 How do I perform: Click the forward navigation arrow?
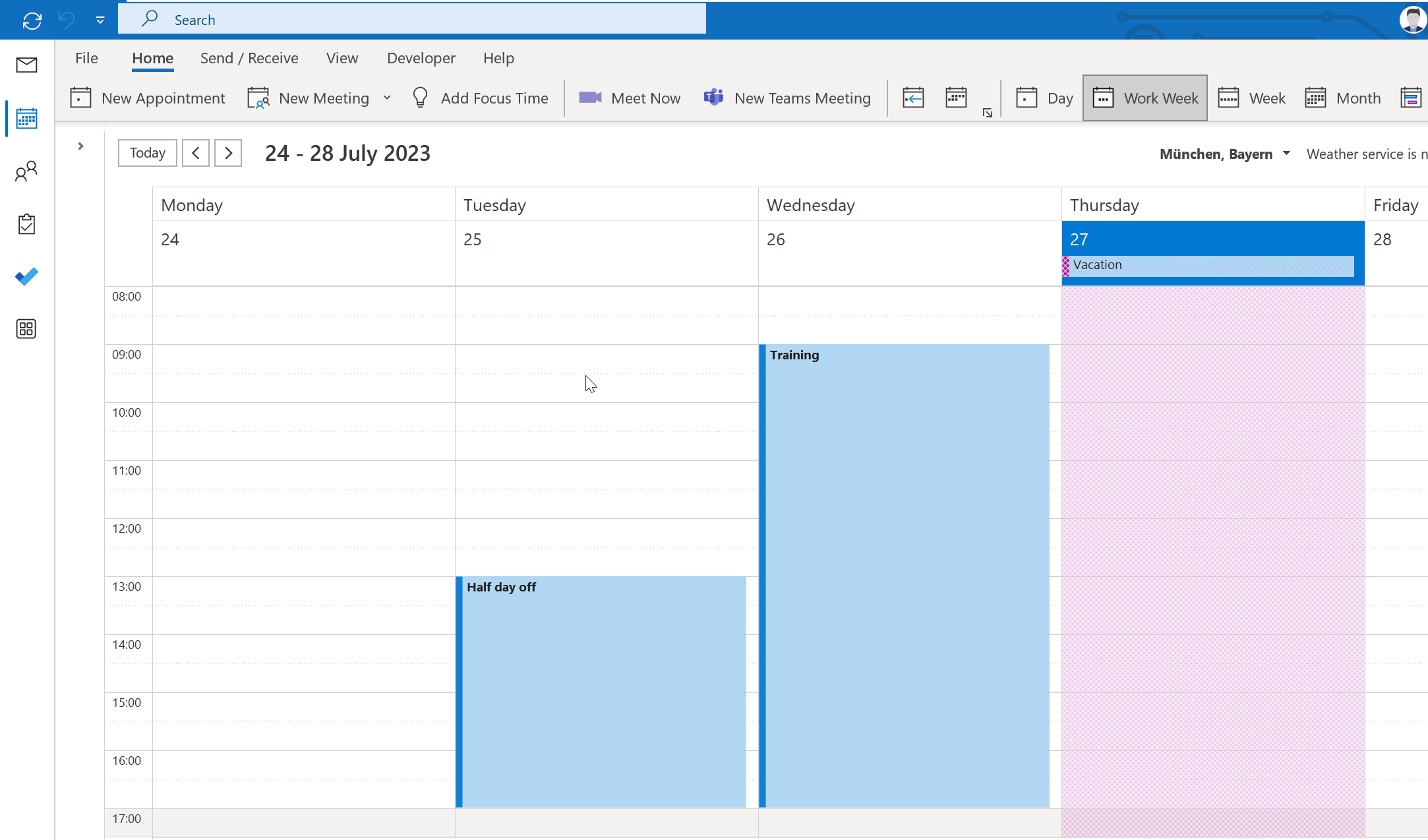pyautogui.click(x=229, y=152)
